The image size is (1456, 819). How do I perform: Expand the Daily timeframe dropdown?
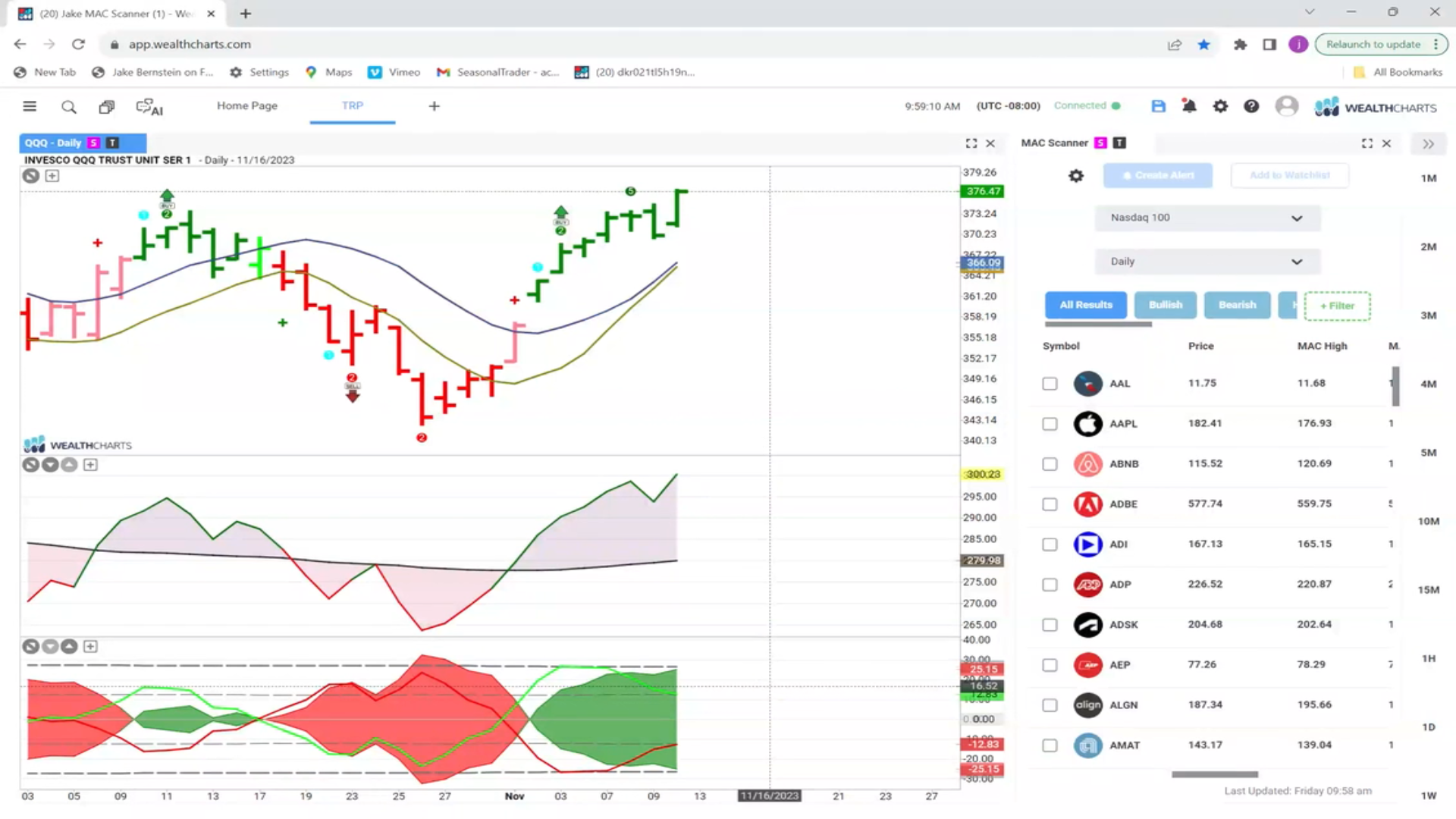pyautogui.click(x=1207, y=262)
